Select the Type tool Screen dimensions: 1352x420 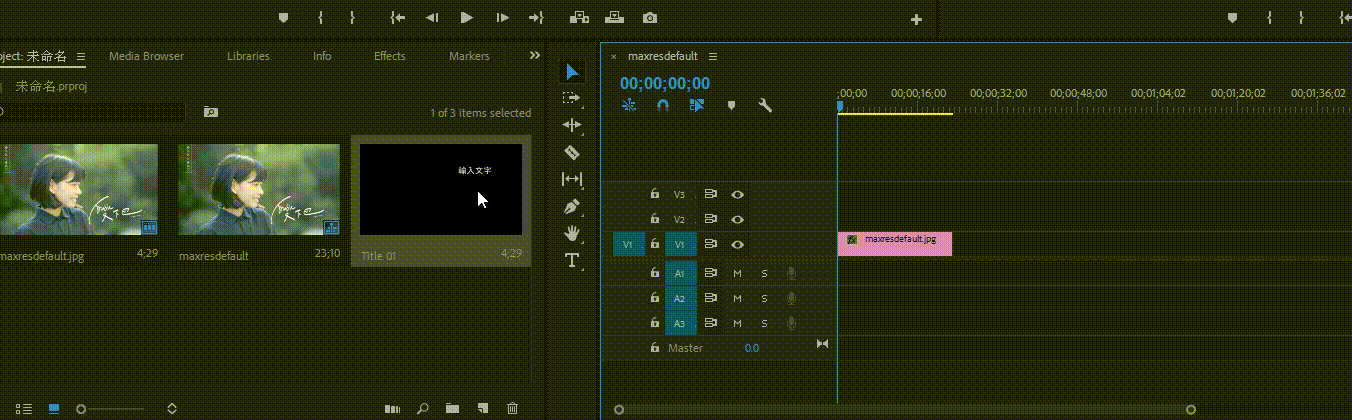coord(572,261)
